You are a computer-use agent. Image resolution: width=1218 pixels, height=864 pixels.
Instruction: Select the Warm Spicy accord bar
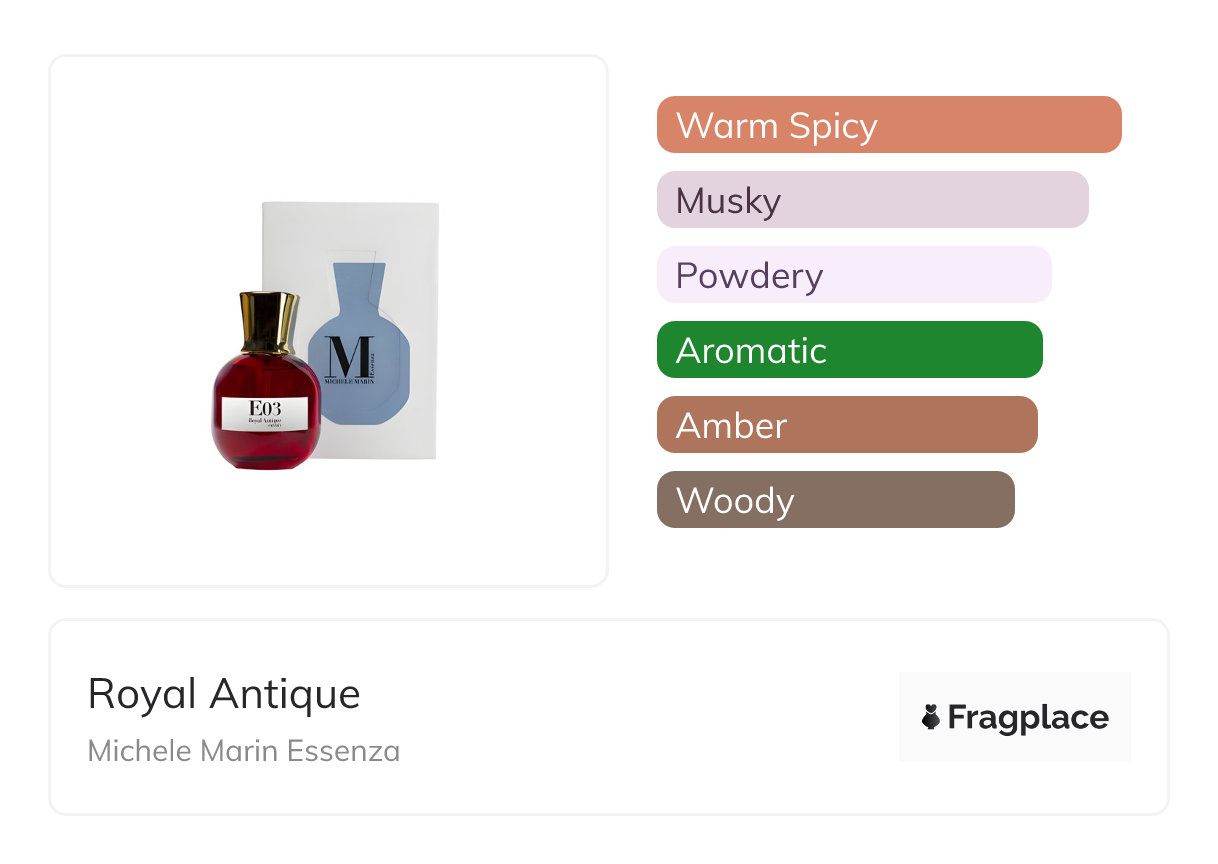coord(888,125)
